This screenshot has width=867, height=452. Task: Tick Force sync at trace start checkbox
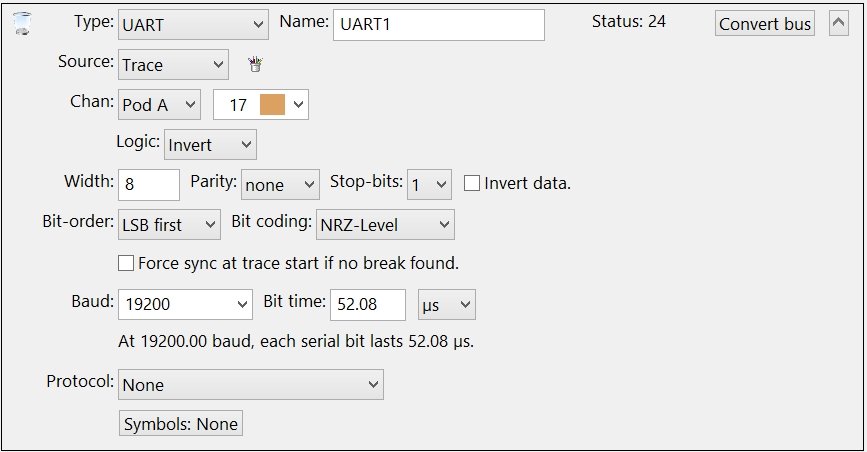tap(126, 263)
